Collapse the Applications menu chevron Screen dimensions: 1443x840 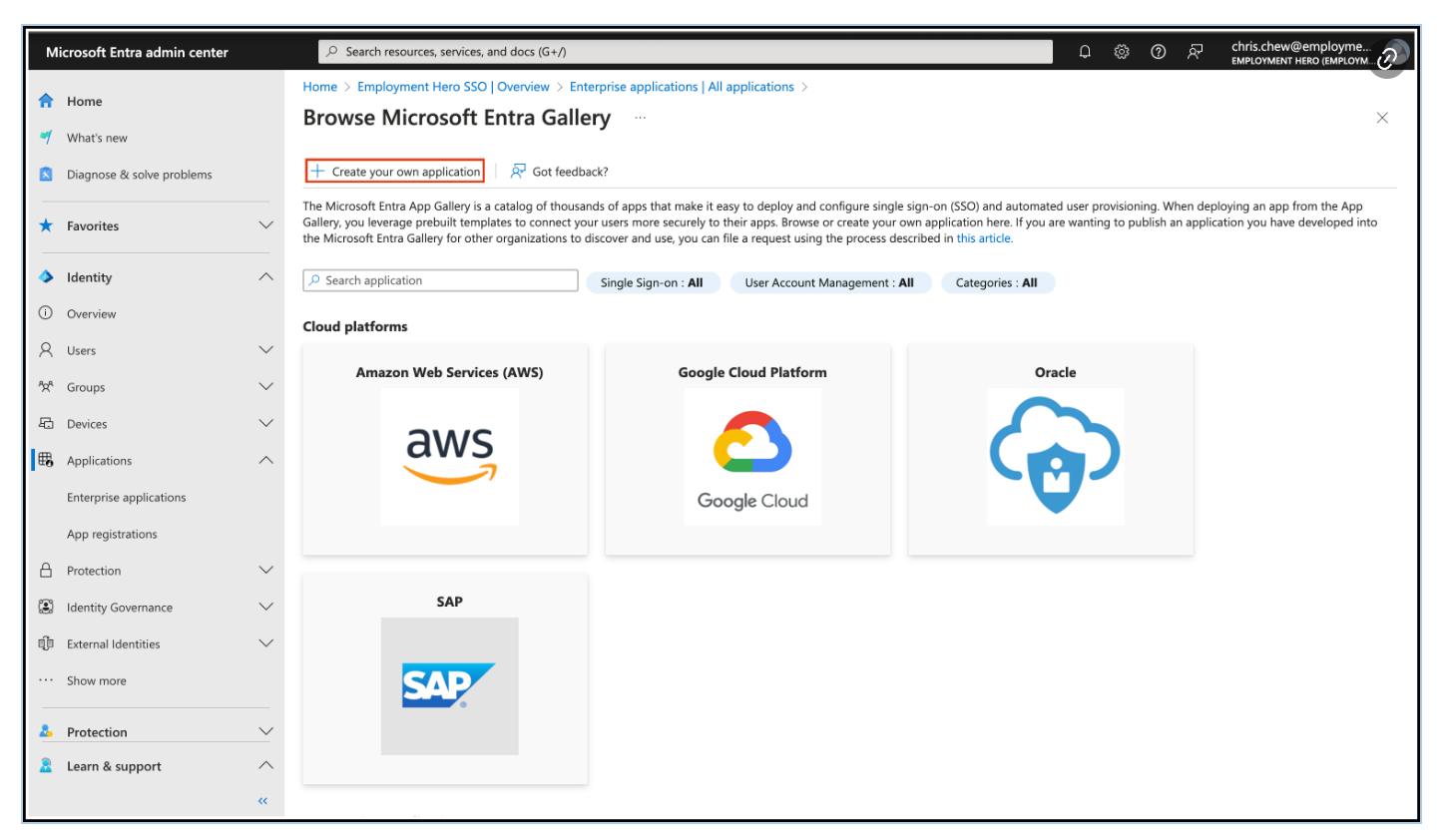click(x=265, y=460)
